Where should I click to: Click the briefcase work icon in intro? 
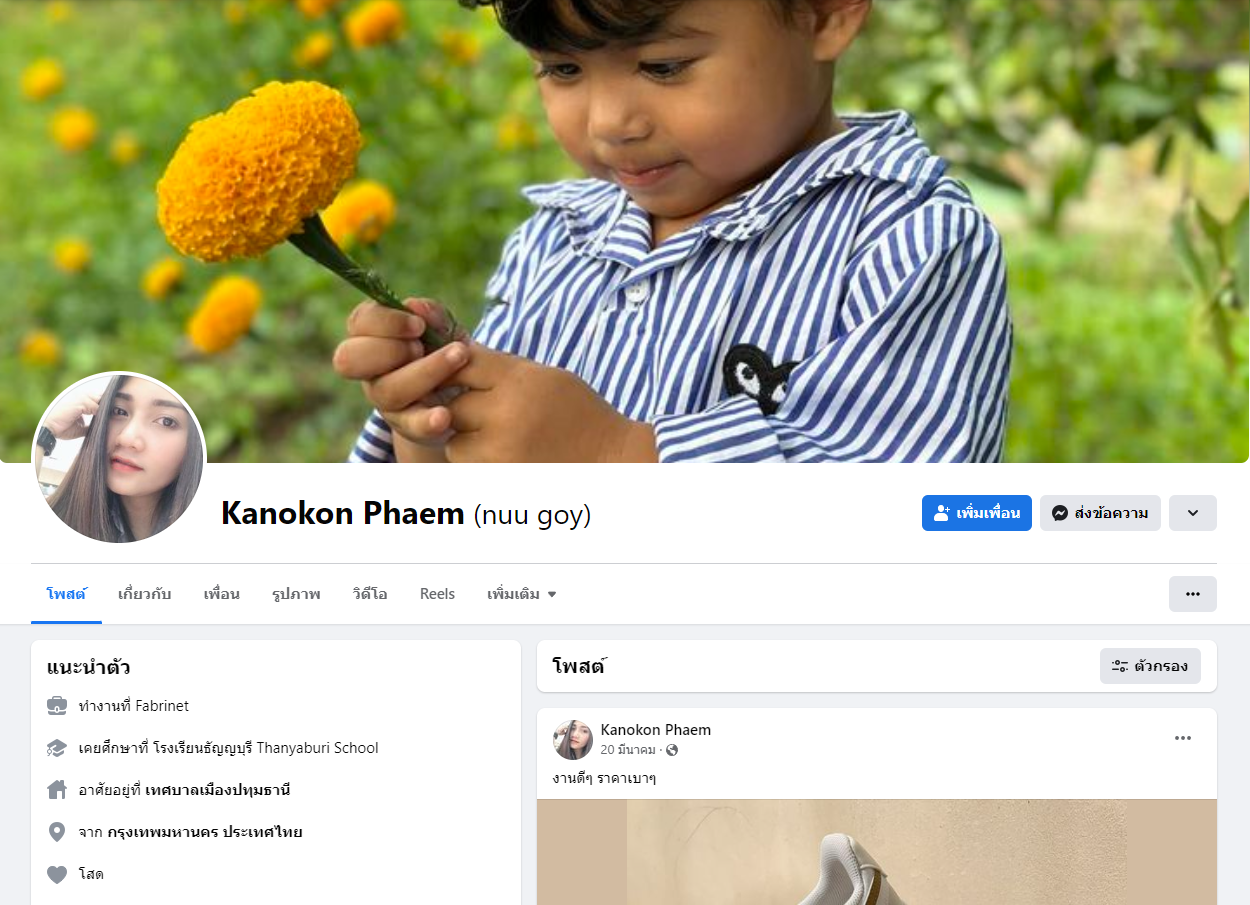pyautogui.click(x=57, y=706)
